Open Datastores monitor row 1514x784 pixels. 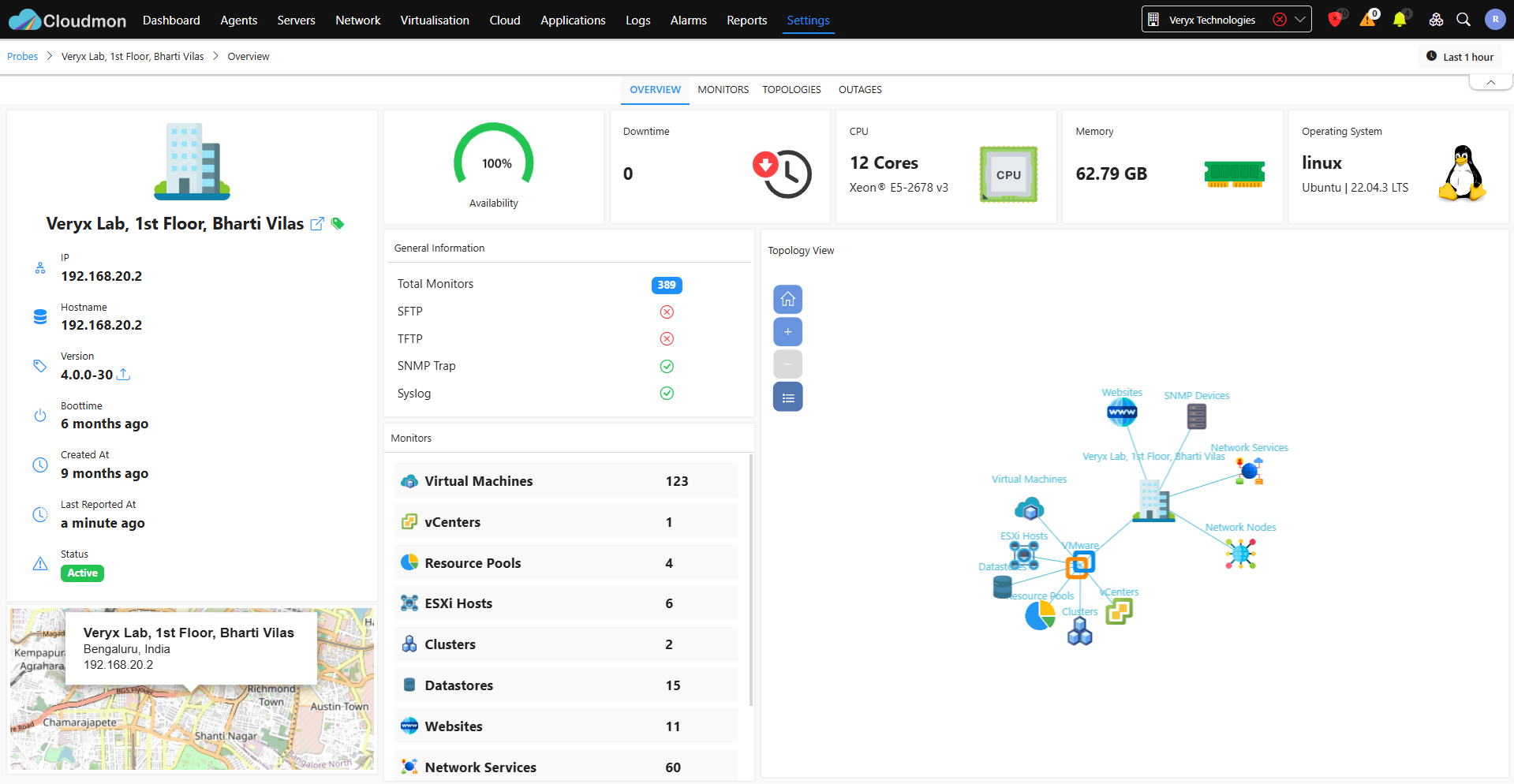click(x=566, y=685)
